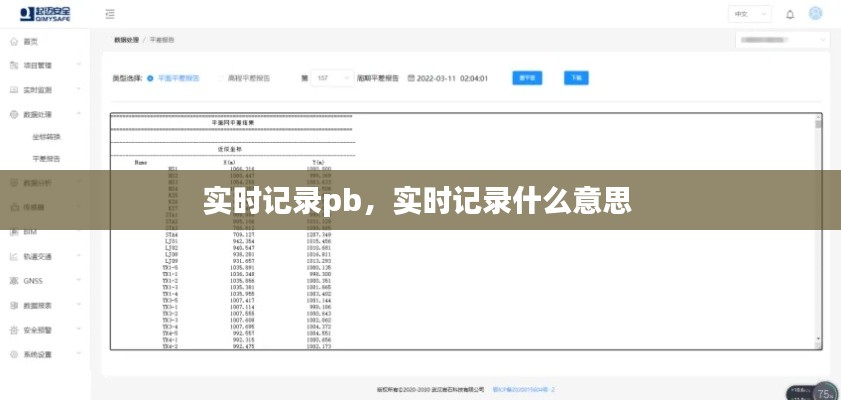Open the calendar icon of the date field

[410, 77]
